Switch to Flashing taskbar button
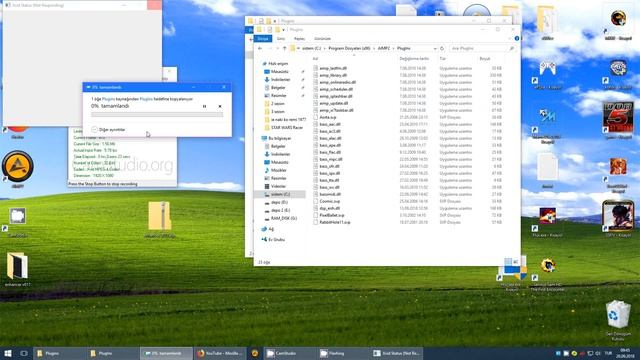The width and height of the screenshot is (640, 360). [343, 353]
